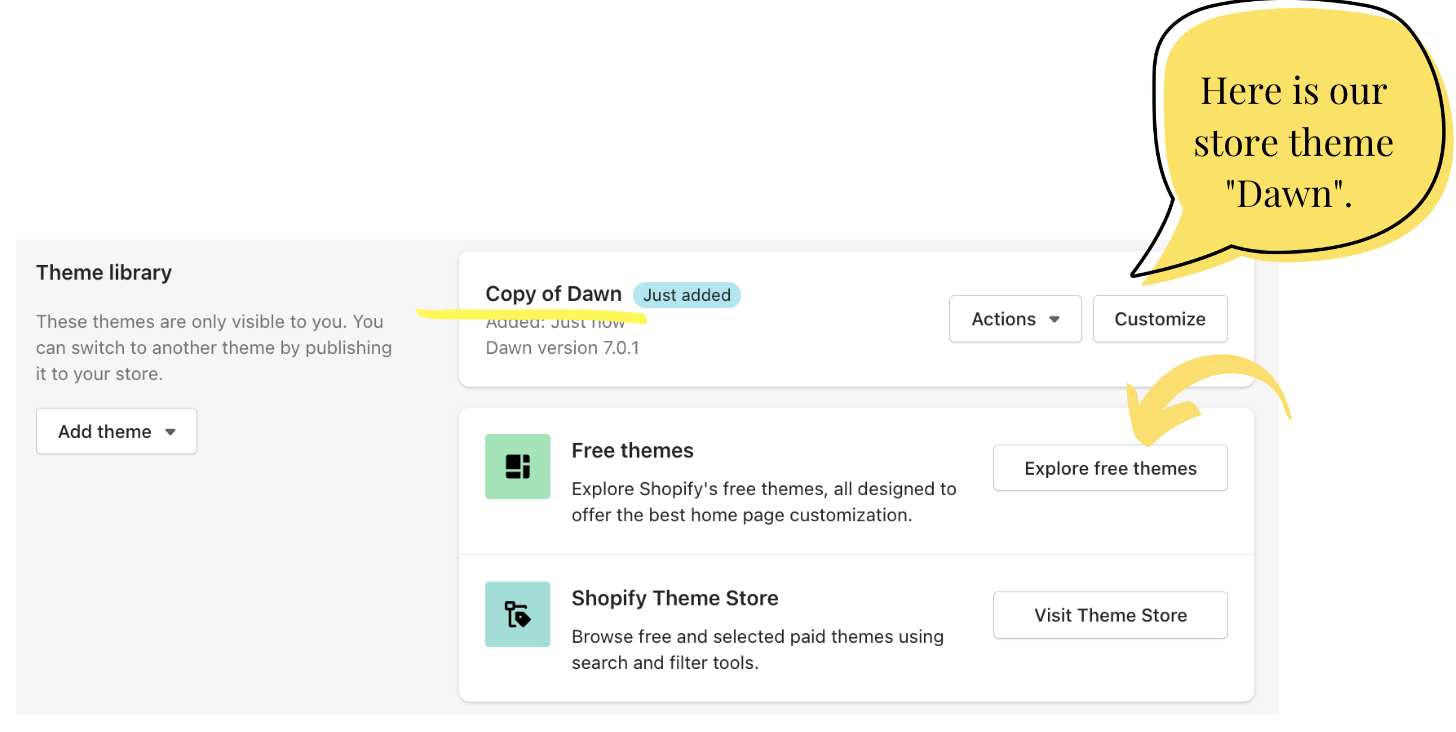The height and width of the screenshot is (732, 1456).
Task: Customize the Copy of Dawn theme
Action: pyautogui.click(x=1160, y=319)
